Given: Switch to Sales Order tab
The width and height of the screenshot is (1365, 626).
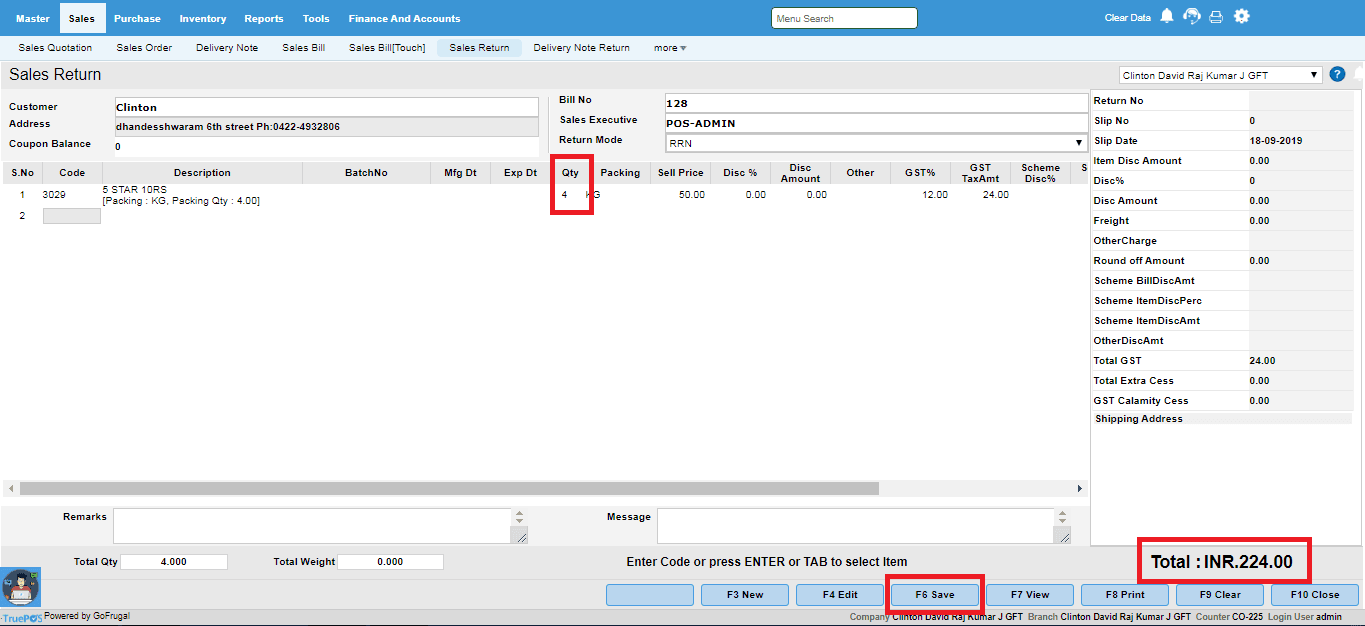Looking at the screenshot, I should [x=144, y=47].
